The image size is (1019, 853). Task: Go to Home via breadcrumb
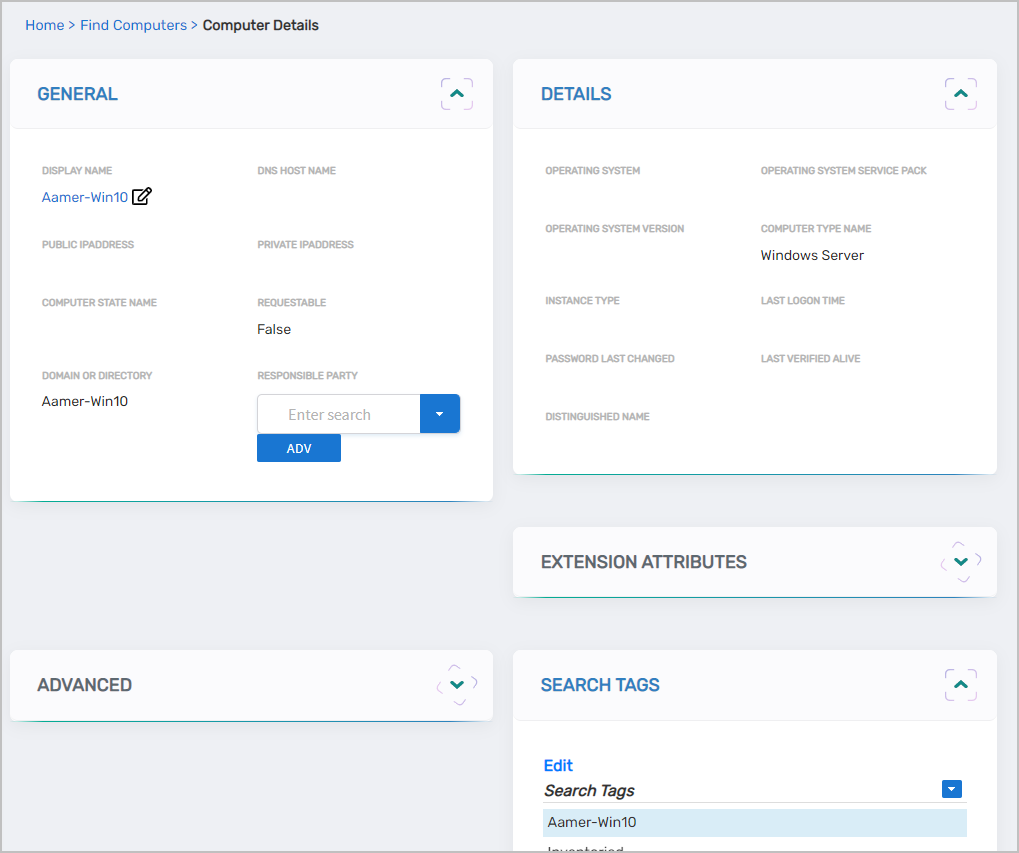pyautogui.click(x=45, y=25)
